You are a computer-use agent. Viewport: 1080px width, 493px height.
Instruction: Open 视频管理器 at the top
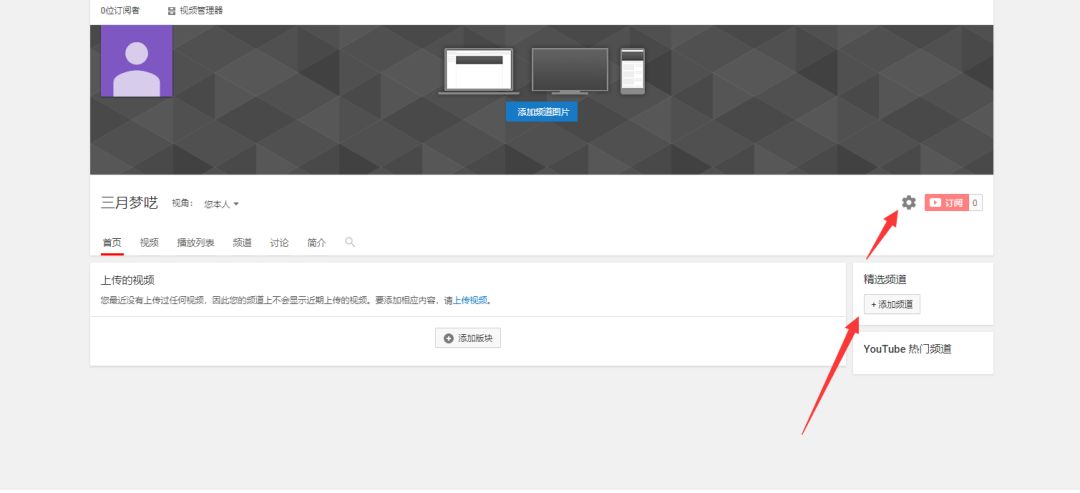tap(195, 11)
